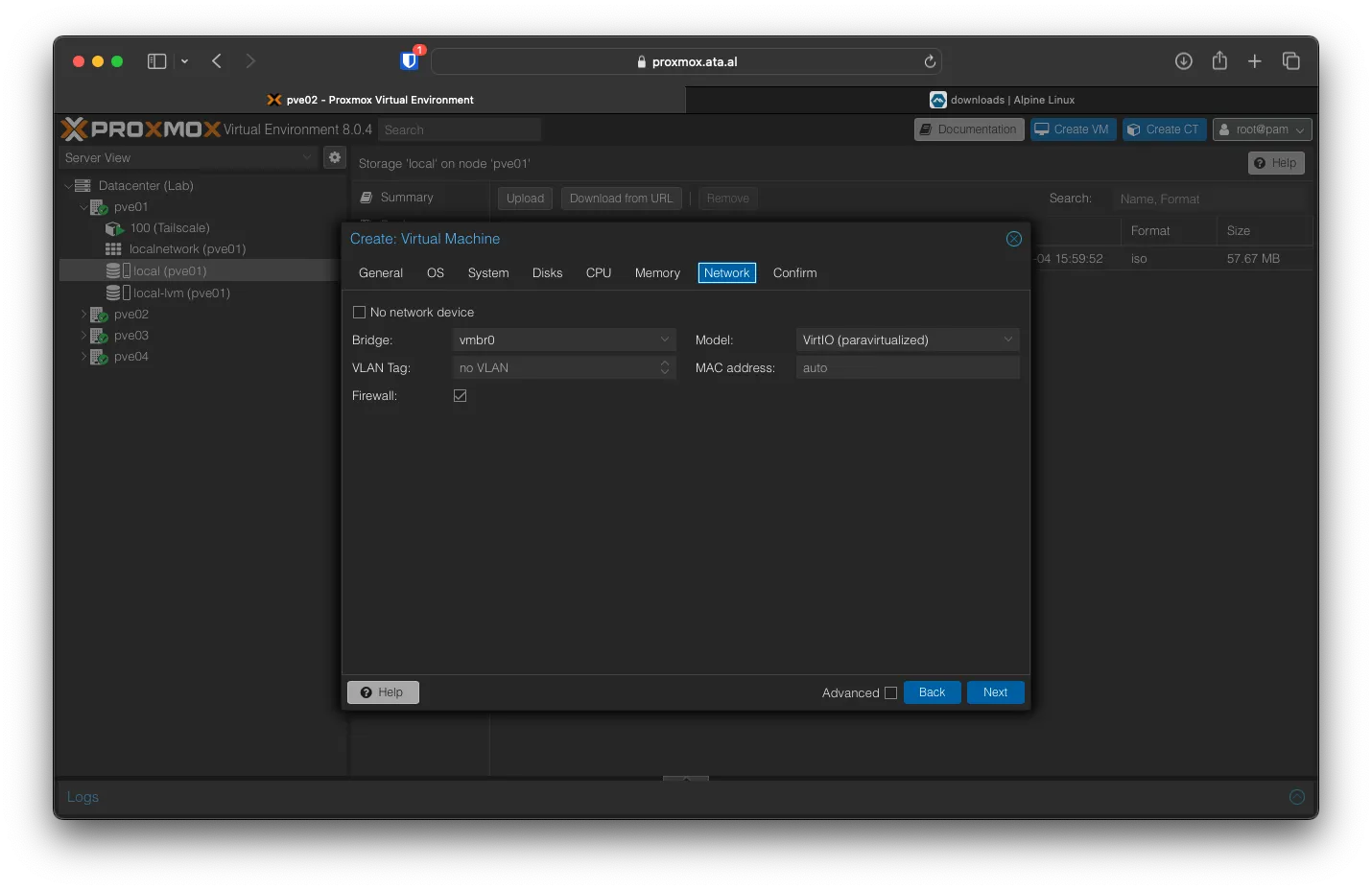Switch to the Disks tab

[548, 273]
